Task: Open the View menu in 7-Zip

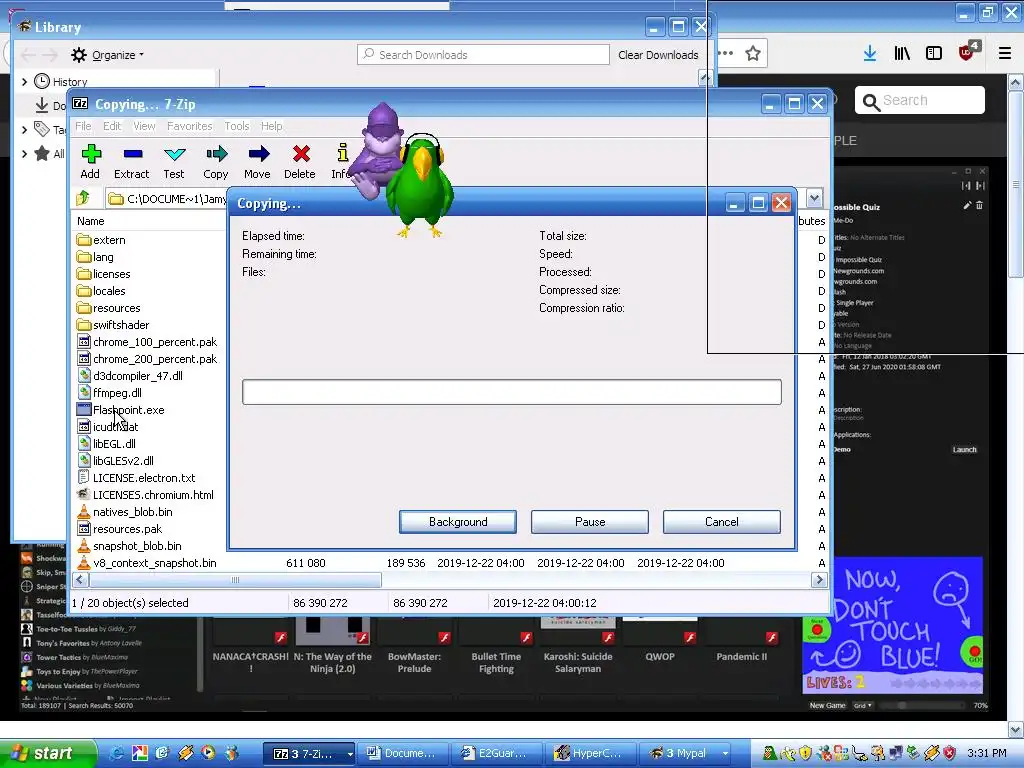Action: pyautogui.click(x=144, y=126)
